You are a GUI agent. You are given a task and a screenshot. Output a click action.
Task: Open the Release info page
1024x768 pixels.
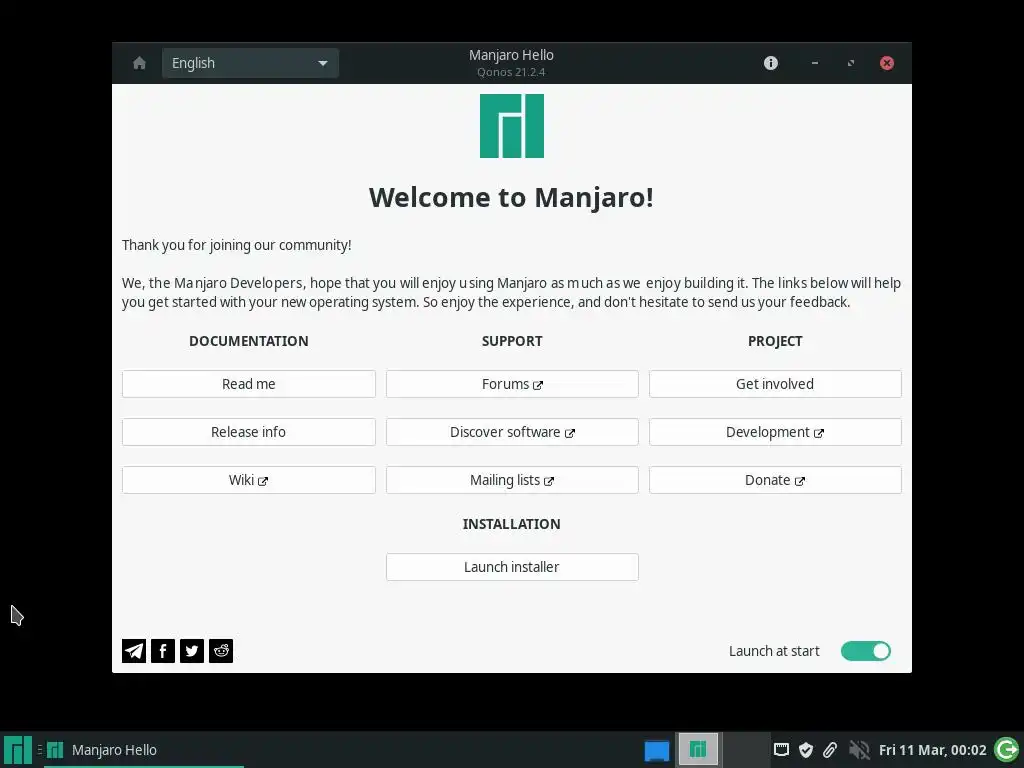249,432
